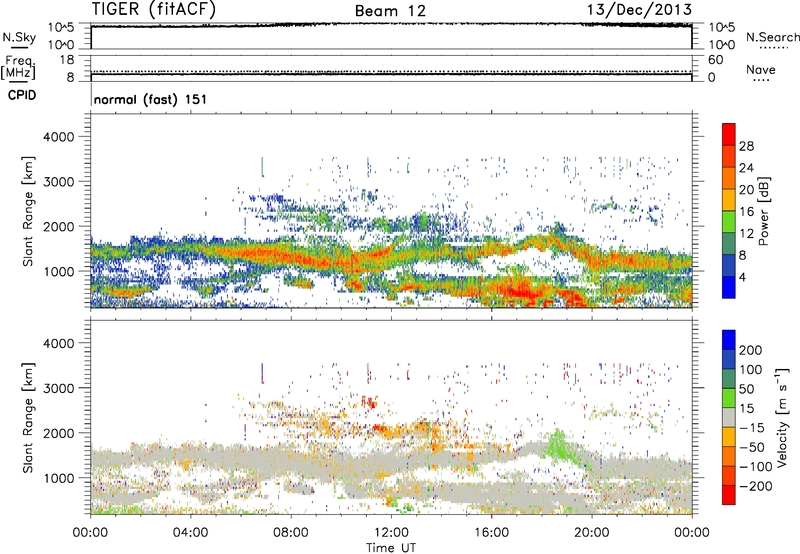Pick the red bottom segment of velocity colorbar
Screen dimensions: 800x554
point(729,495)
